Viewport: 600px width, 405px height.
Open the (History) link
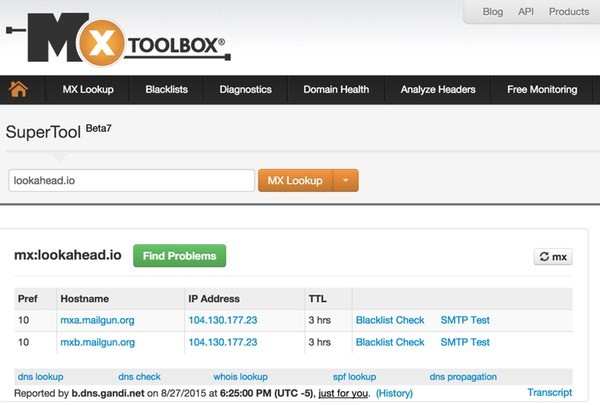(394, 393)
